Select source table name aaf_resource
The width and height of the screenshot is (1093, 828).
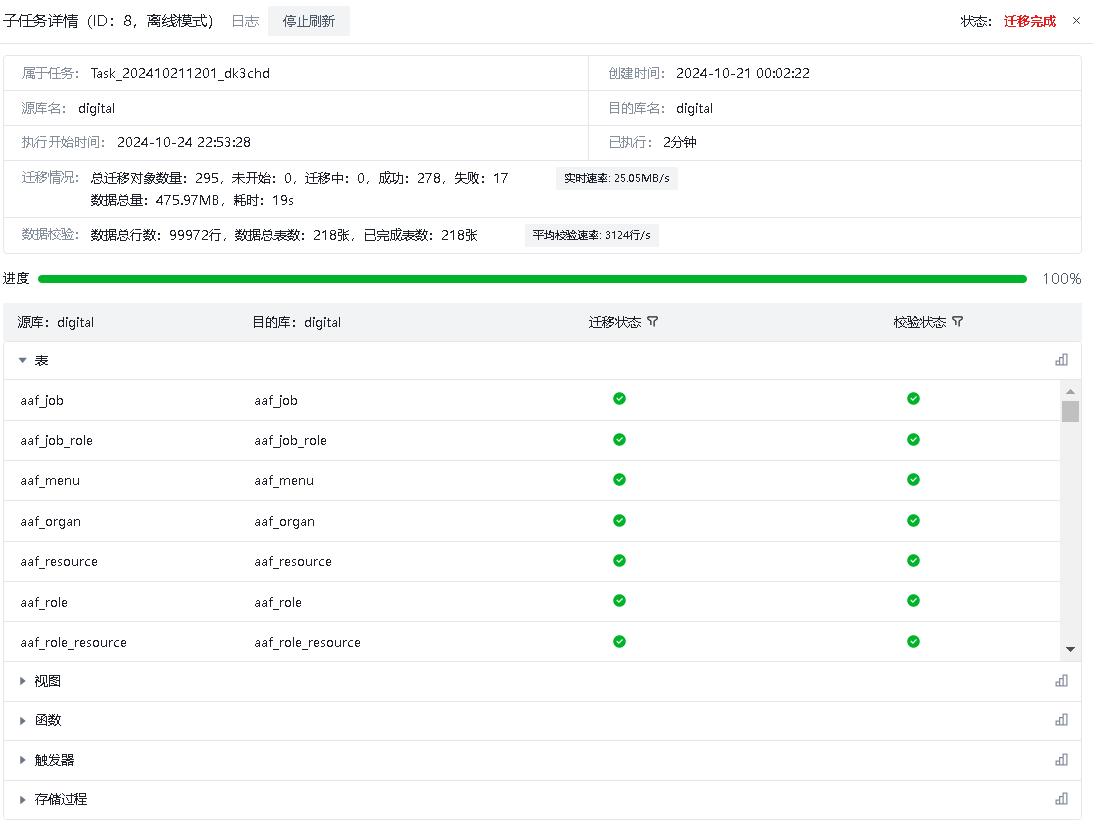[x=59, y=562]
